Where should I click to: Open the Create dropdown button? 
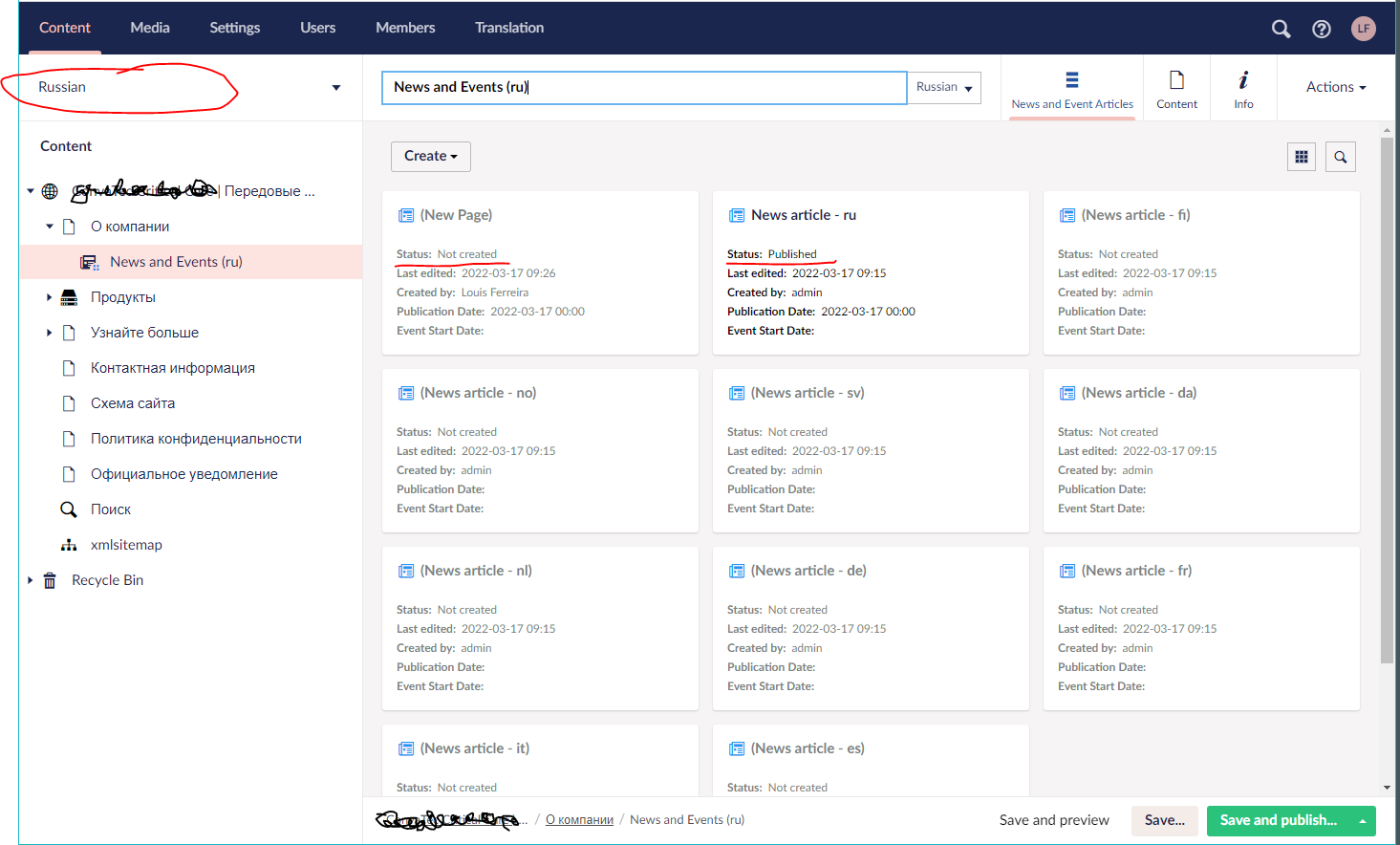pyautogui.click(x=431, y=156)
